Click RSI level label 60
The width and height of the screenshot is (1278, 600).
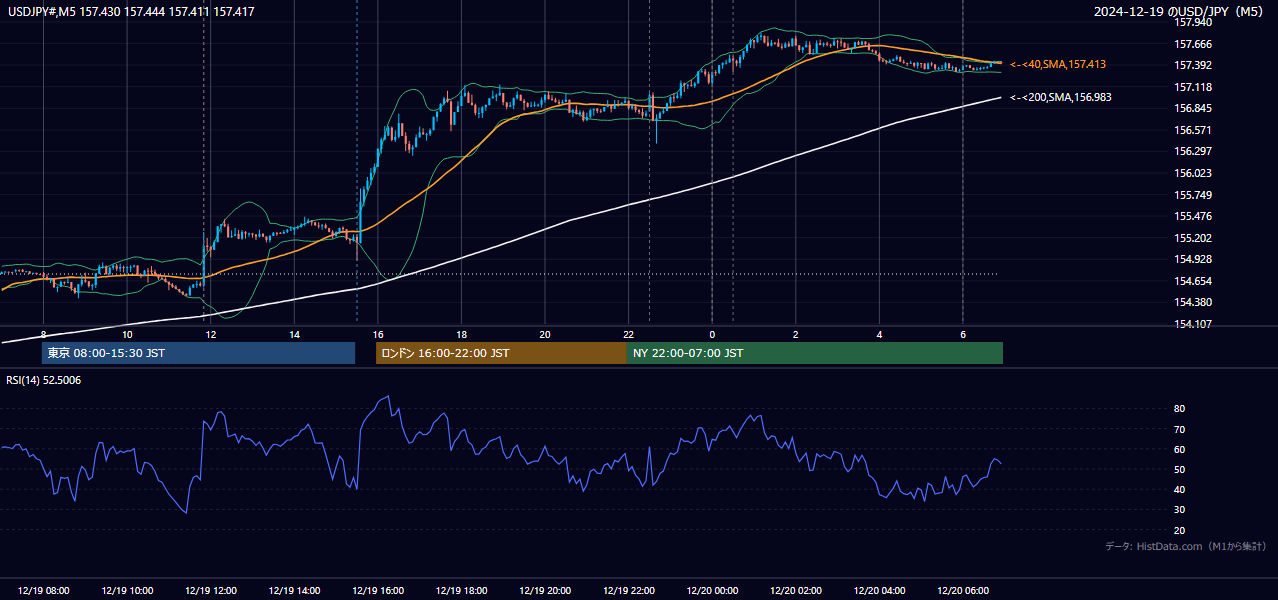tap(1180, 449)
